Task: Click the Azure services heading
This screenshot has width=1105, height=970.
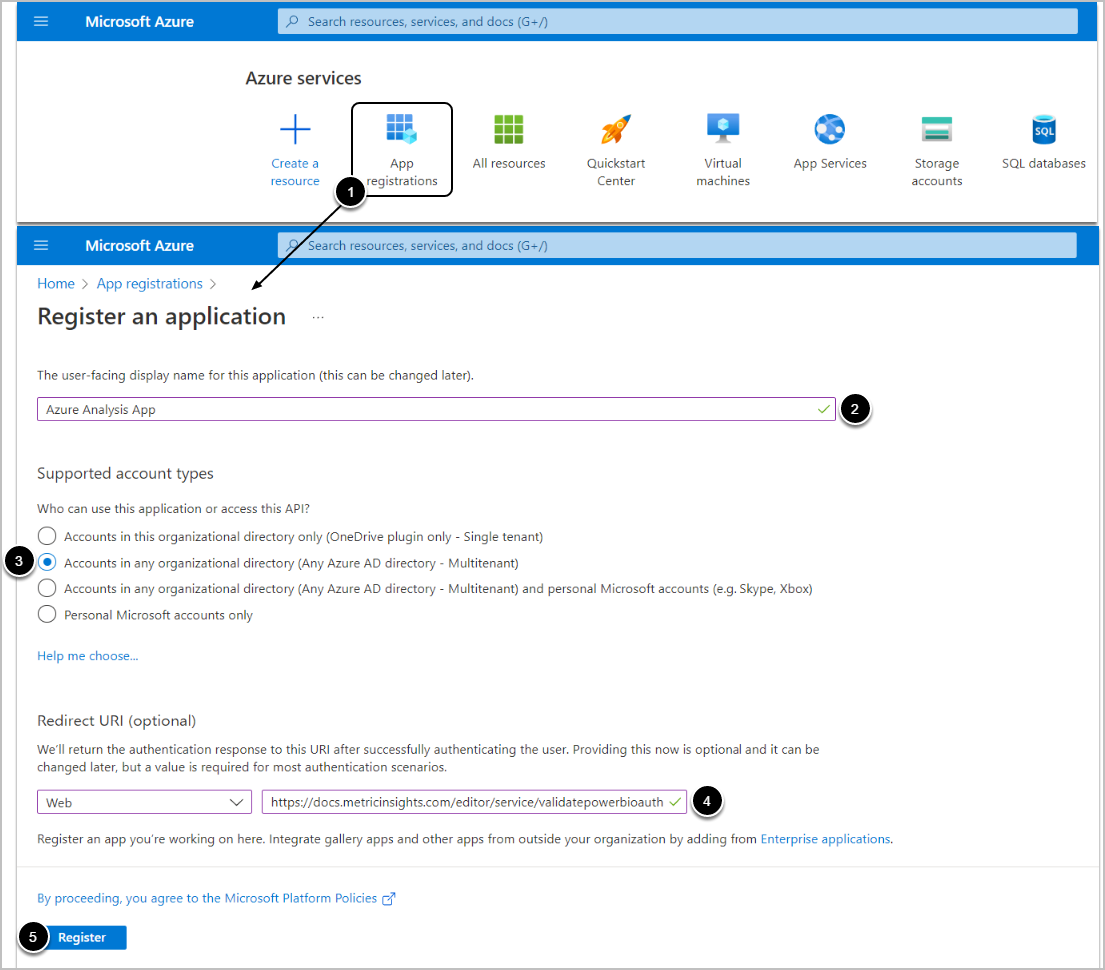Action: pos(303,78)
